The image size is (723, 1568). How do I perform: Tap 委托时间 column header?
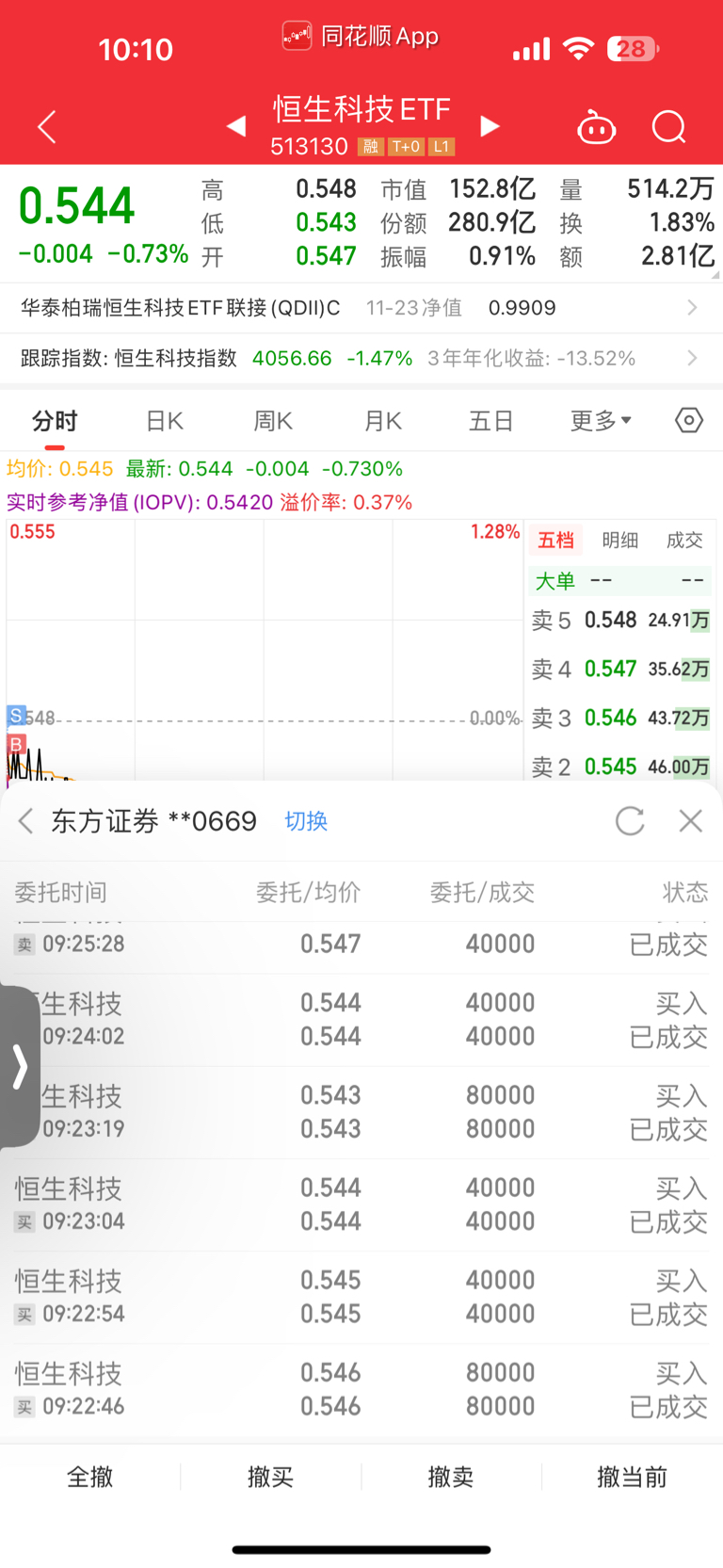coord(61,892)
